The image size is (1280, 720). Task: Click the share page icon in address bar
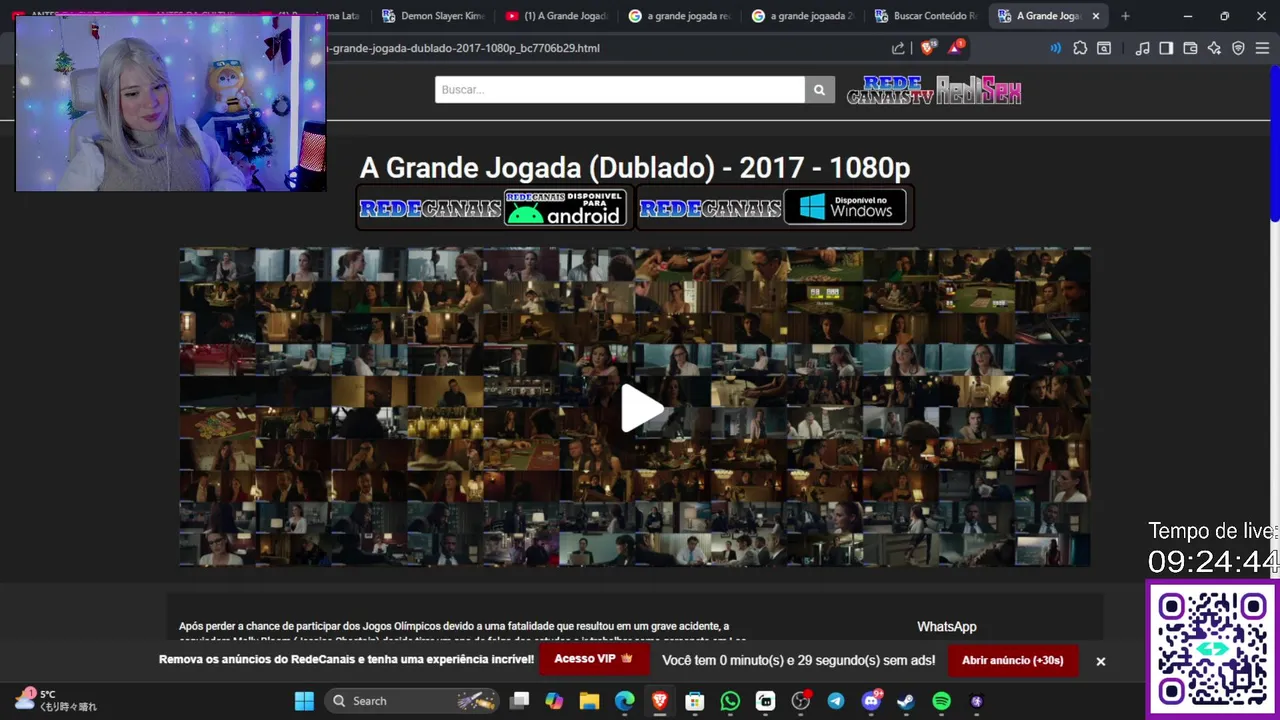[x=898, y=48]
